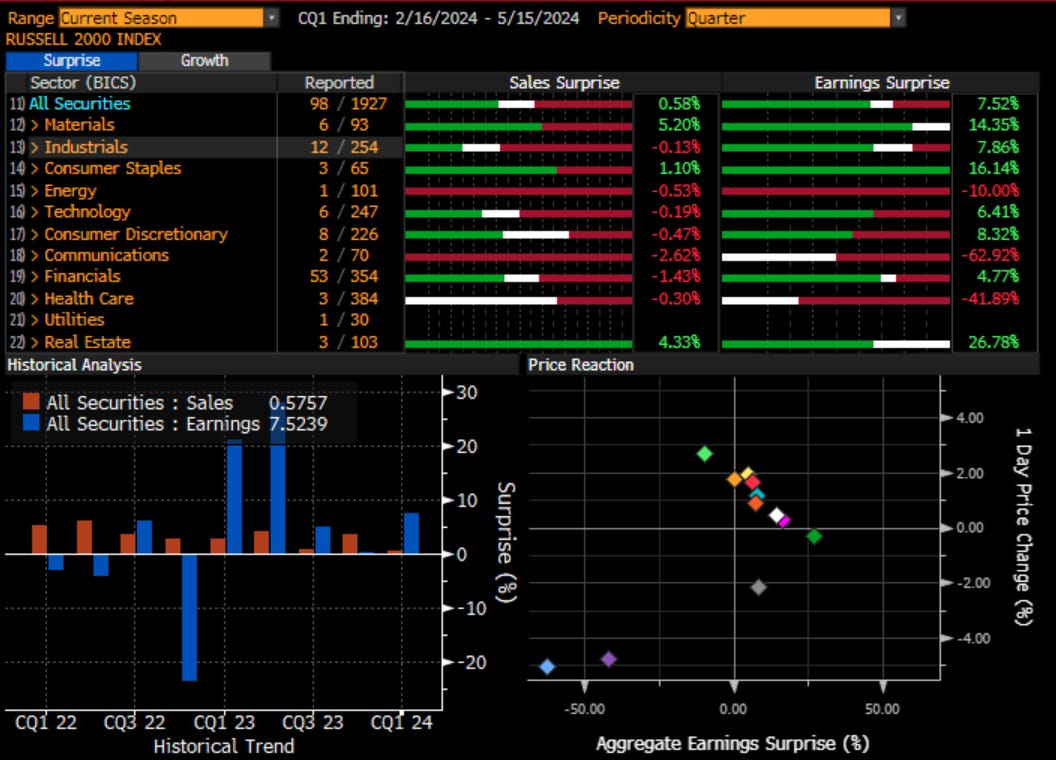Select the white diamond marker
This screenshot has height=760, width=1056.
[776, 515]
